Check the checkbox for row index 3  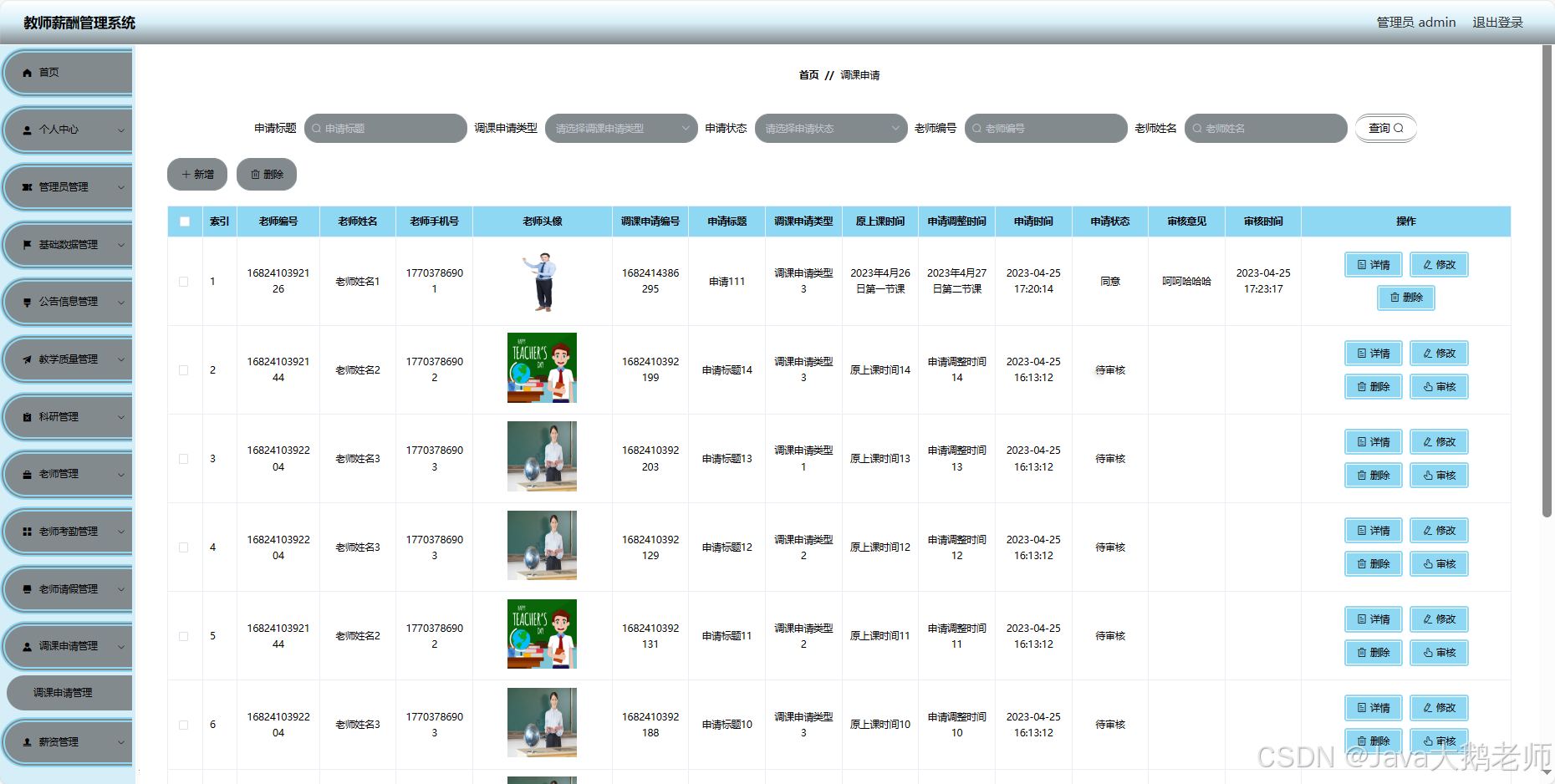point(184,459)
